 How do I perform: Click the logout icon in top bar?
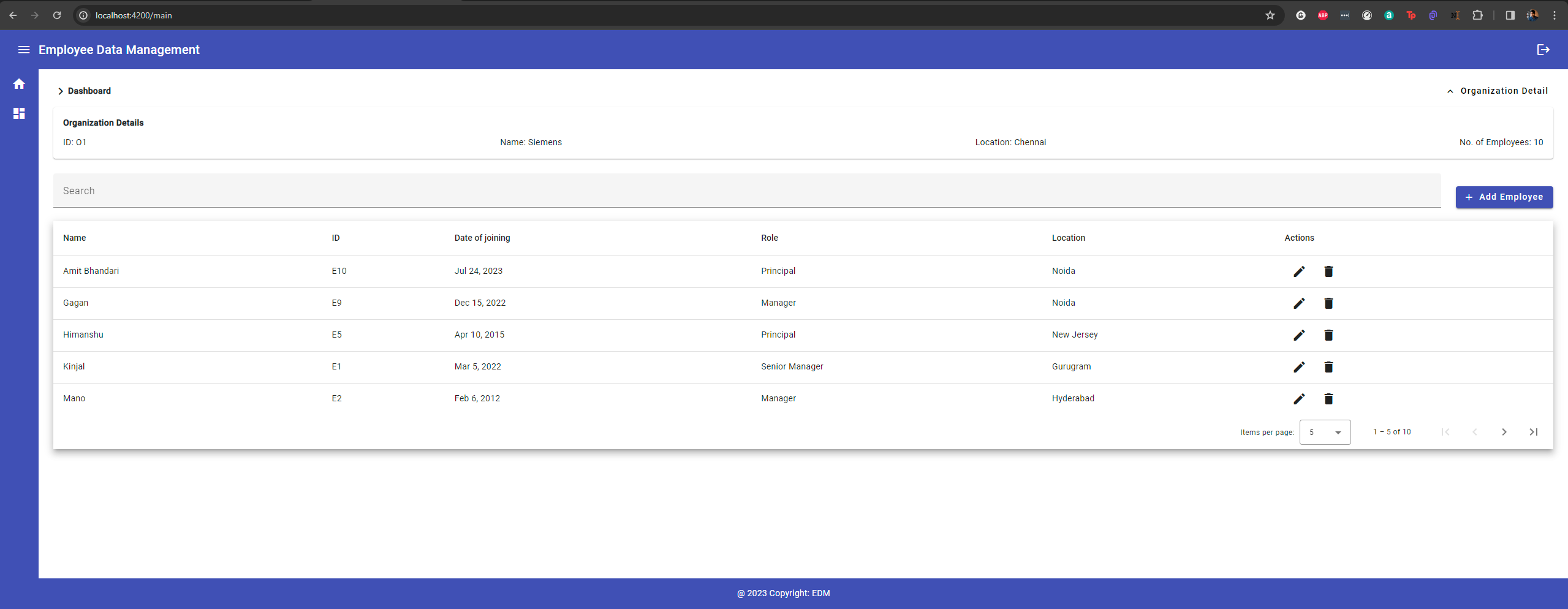[1543, 50]
